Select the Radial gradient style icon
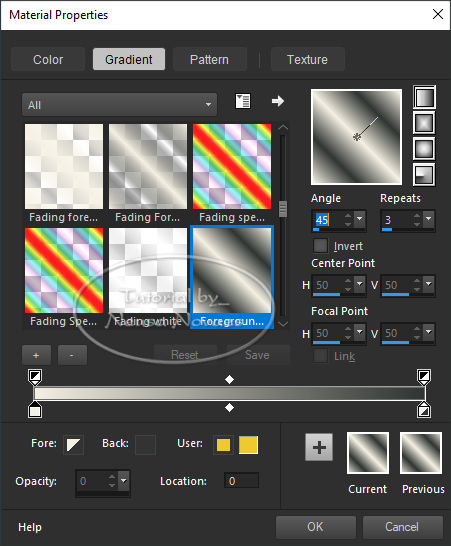 (424, 174)
